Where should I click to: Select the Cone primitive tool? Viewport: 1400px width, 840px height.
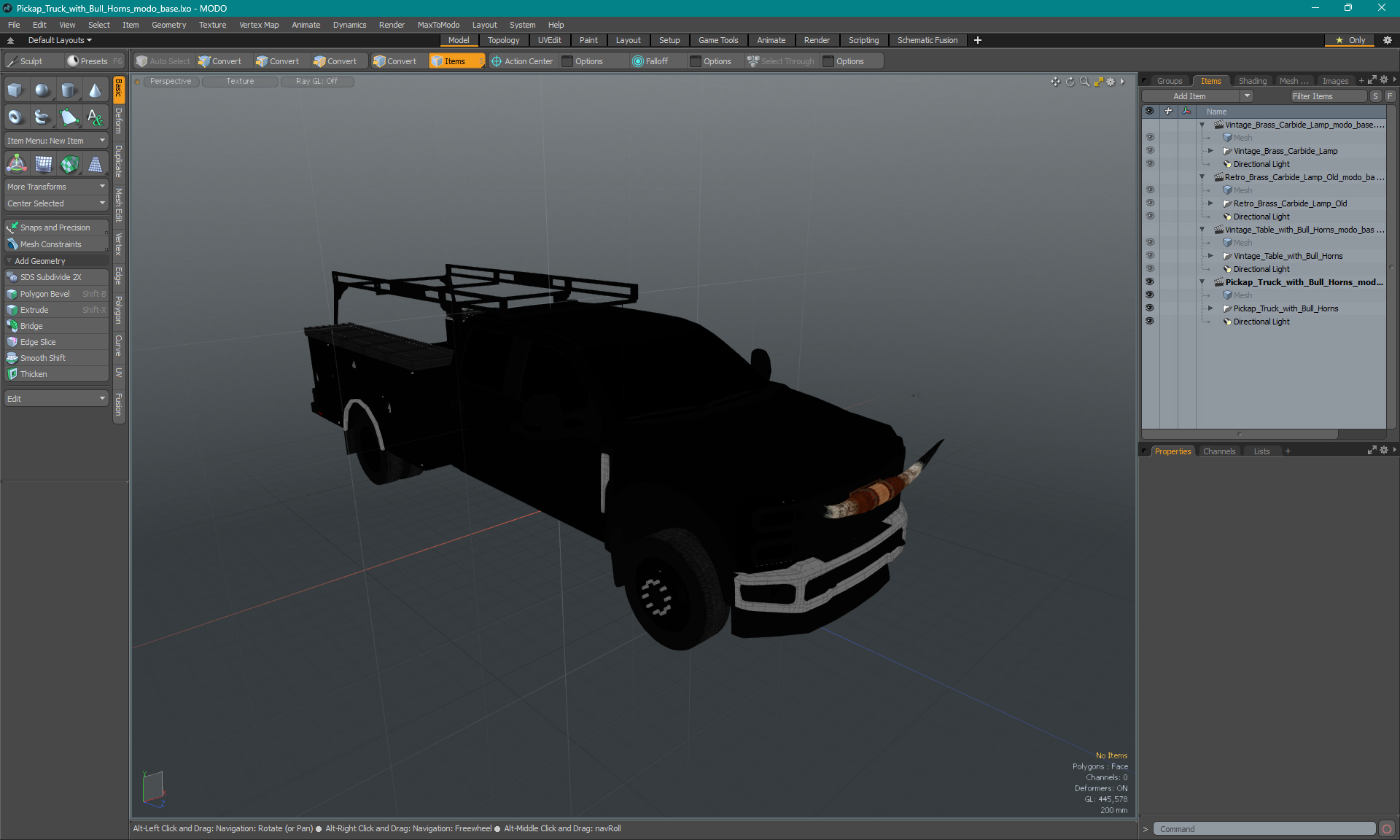(95, 90)
